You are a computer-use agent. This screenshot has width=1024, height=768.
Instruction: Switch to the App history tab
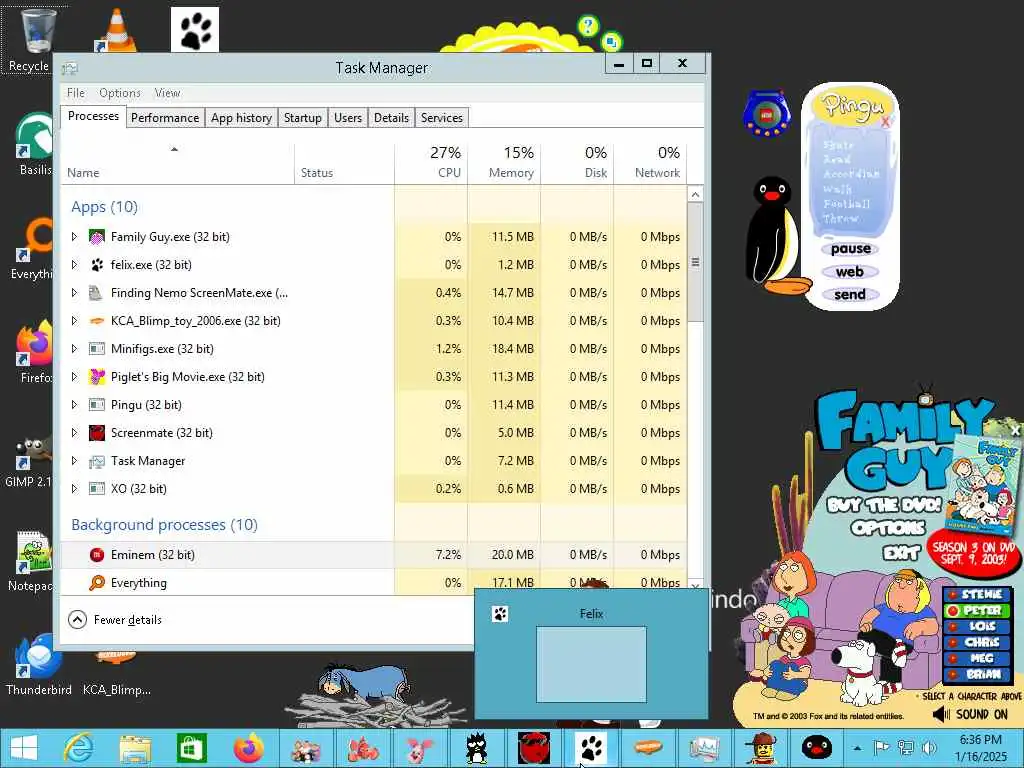coord(241,118)
